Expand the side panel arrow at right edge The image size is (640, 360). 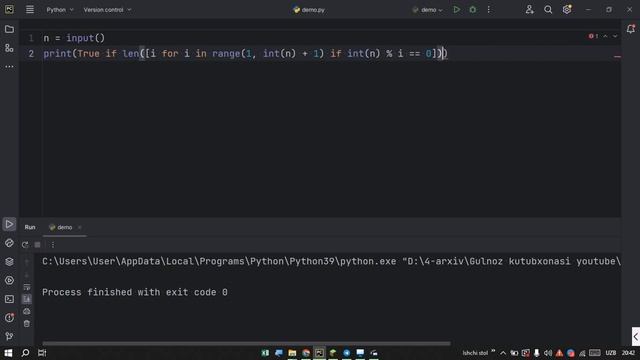pyautogui.click(x=636, y=337)
